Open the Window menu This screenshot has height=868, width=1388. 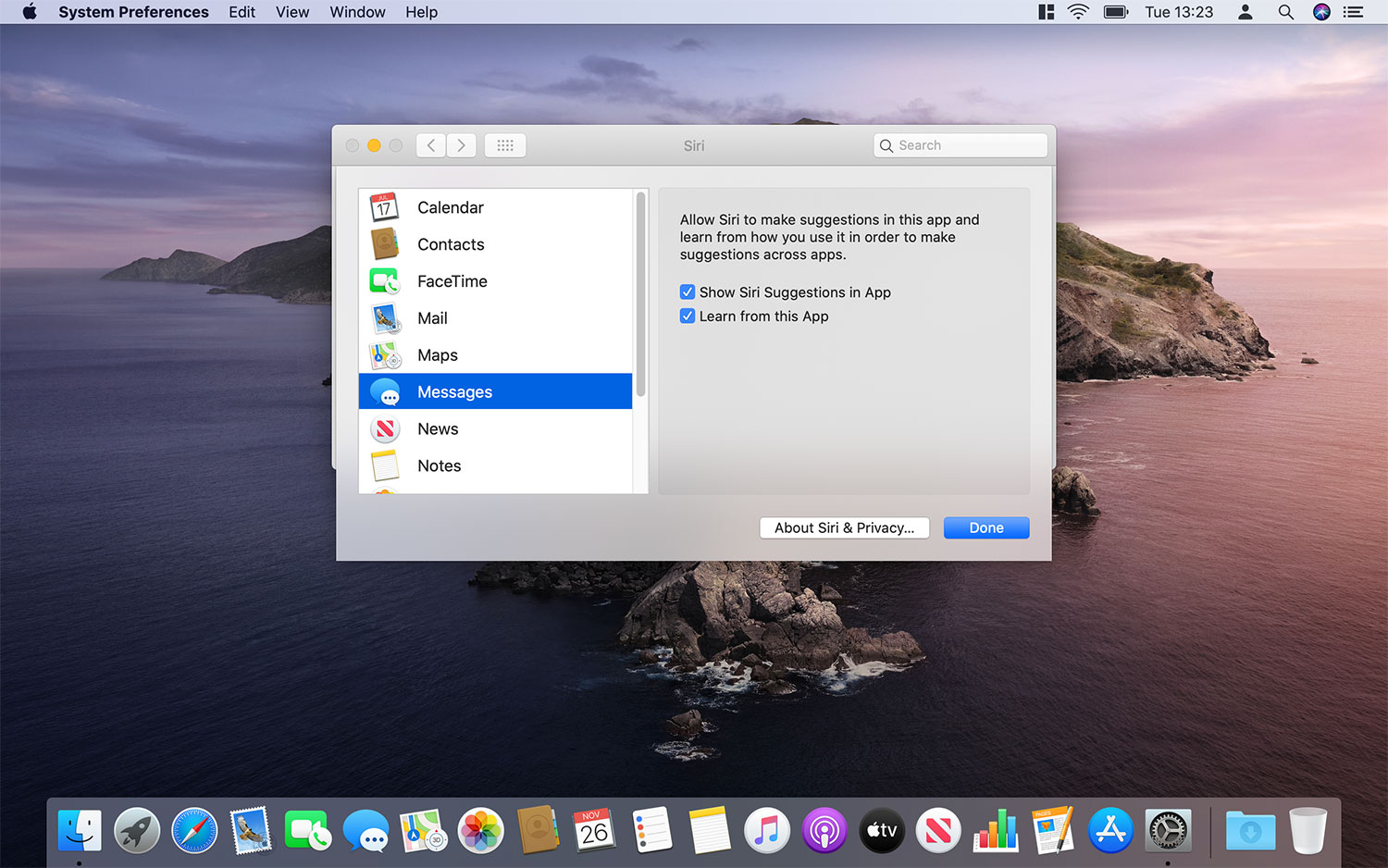357,12
